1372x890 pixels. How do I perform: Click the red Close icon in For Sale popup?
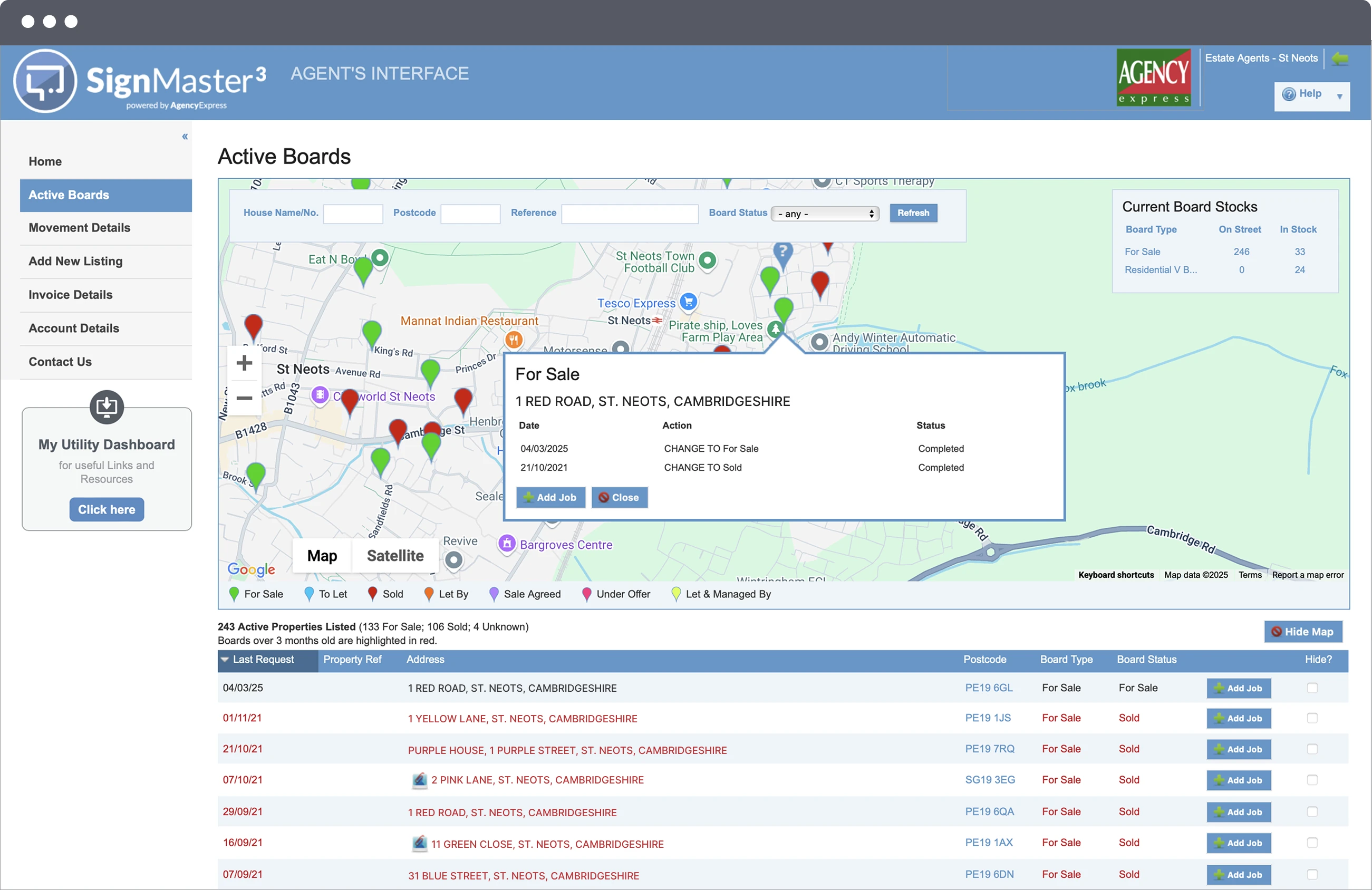pos(604,497)
